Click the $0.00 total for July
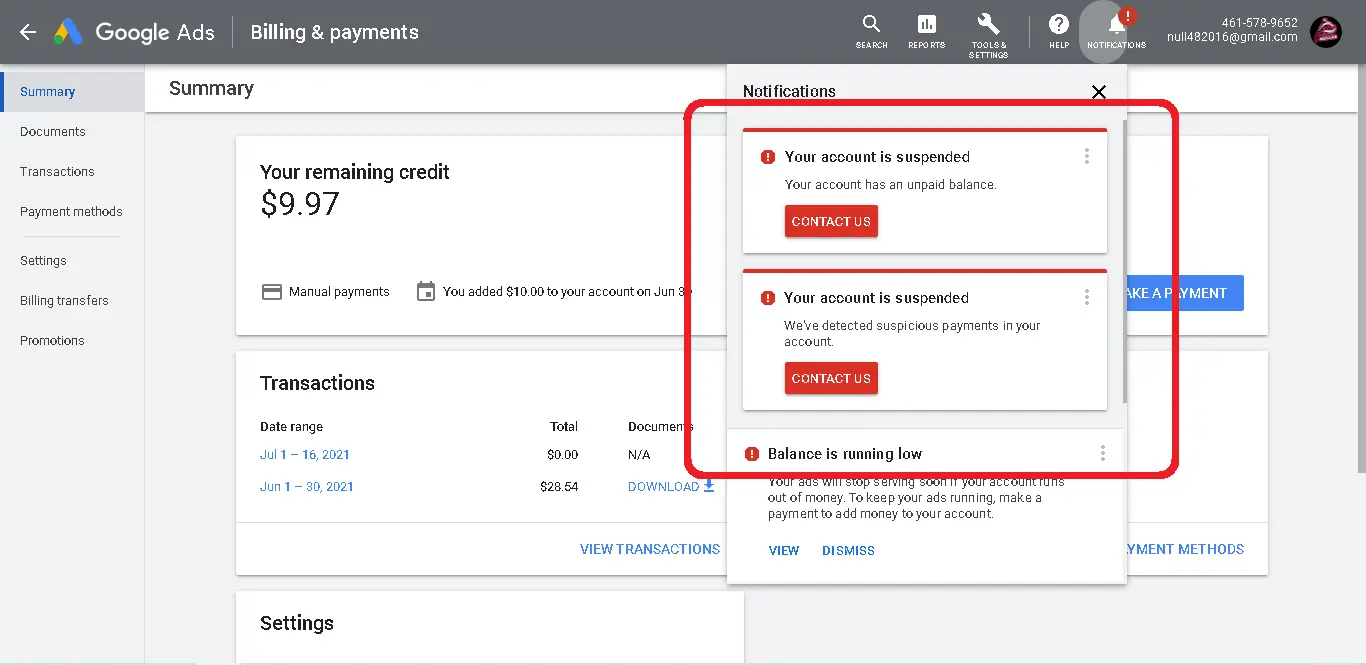The image size is (1366, 665). tap(562, 455)
